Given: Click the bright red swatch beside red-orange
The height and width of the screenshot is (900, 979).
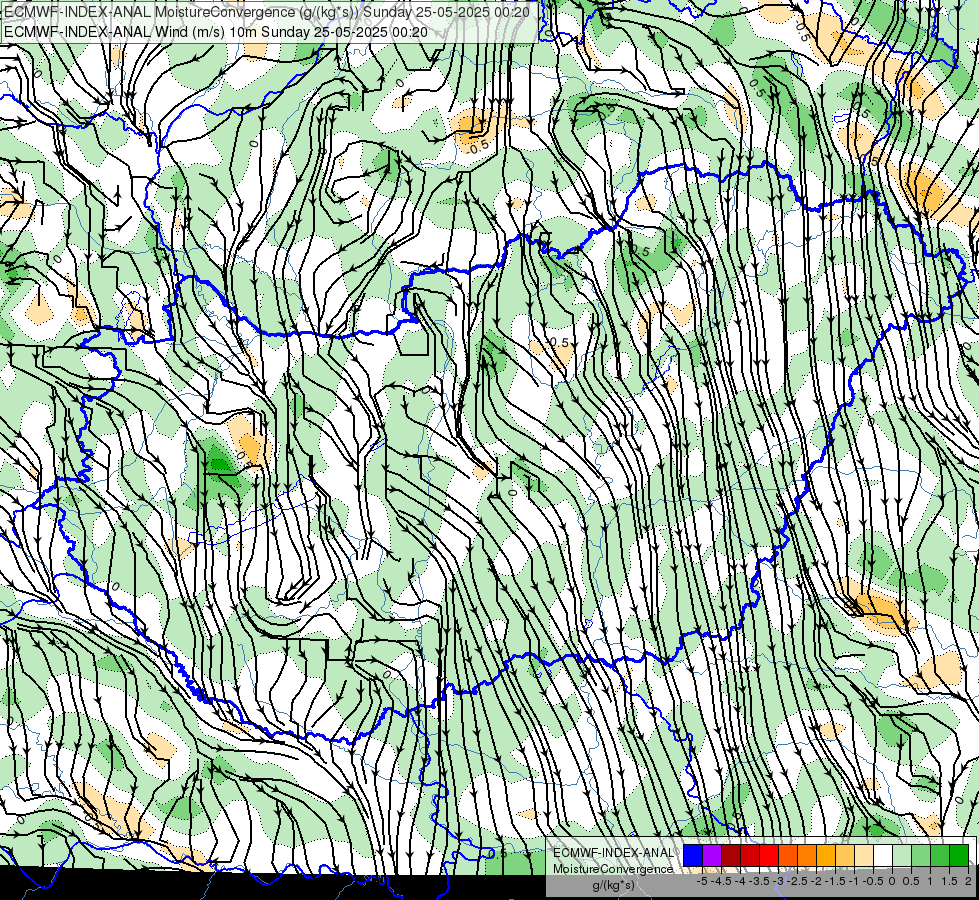Looking at the screenshot, I should [x=769, y=855].
